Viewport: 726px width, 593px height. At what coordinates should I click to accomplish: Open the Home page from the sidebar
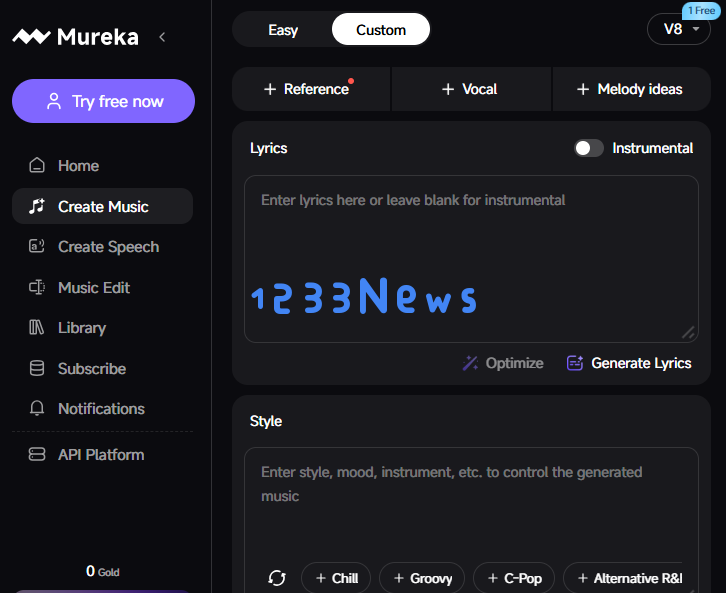(x=77, y=166)
